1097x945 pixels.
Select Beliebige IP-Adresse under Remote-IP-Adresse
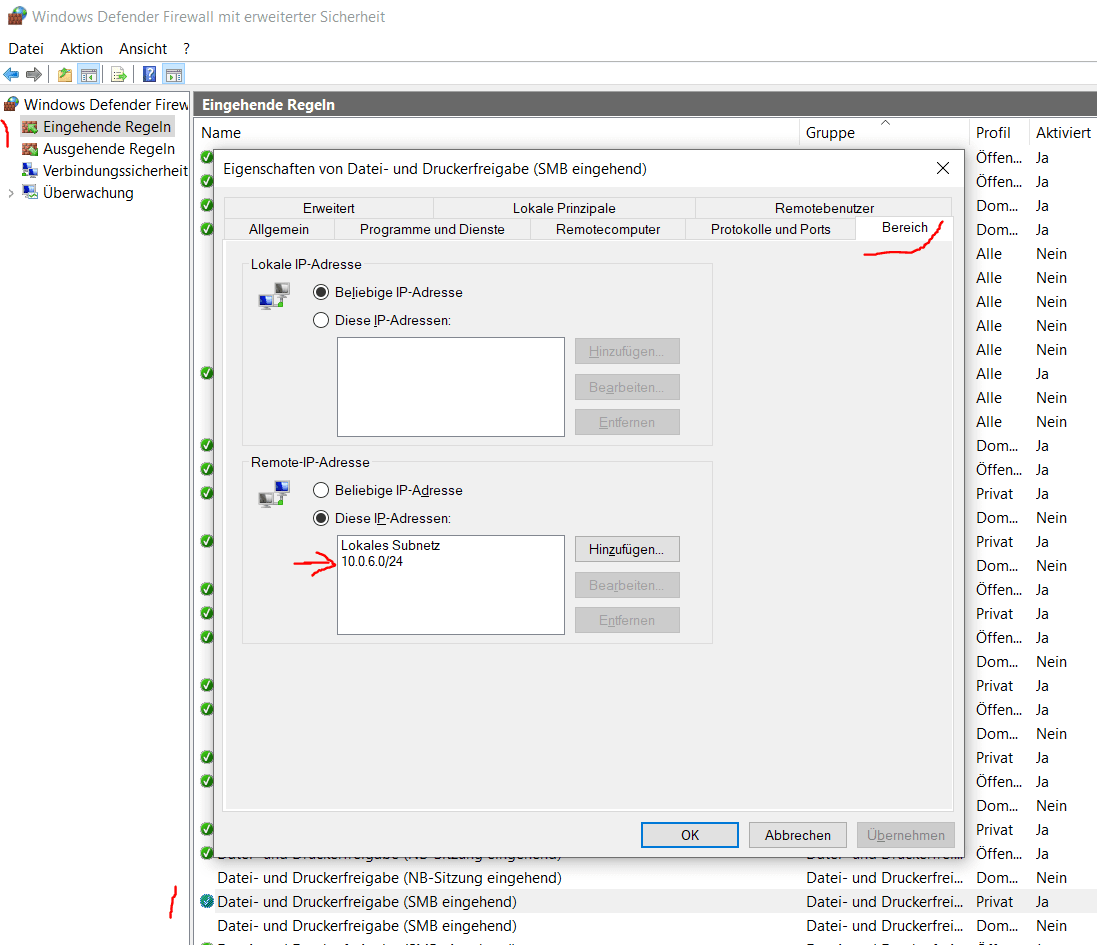click(x=320, y=490)
